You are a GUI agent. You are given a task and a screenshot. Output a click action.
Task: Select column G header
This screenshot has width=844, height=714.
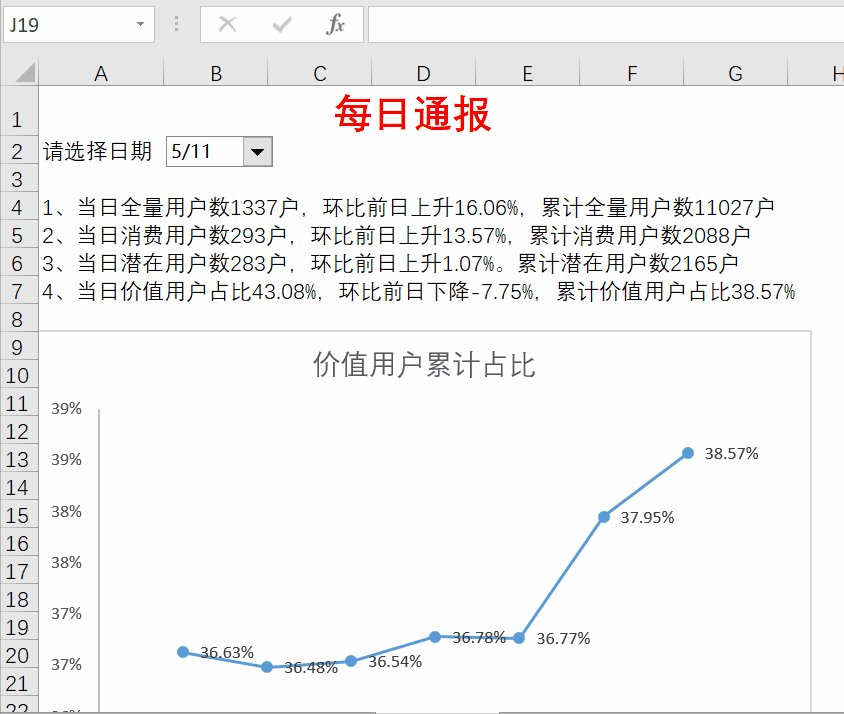pyautogui.click(x=735, y=73)
